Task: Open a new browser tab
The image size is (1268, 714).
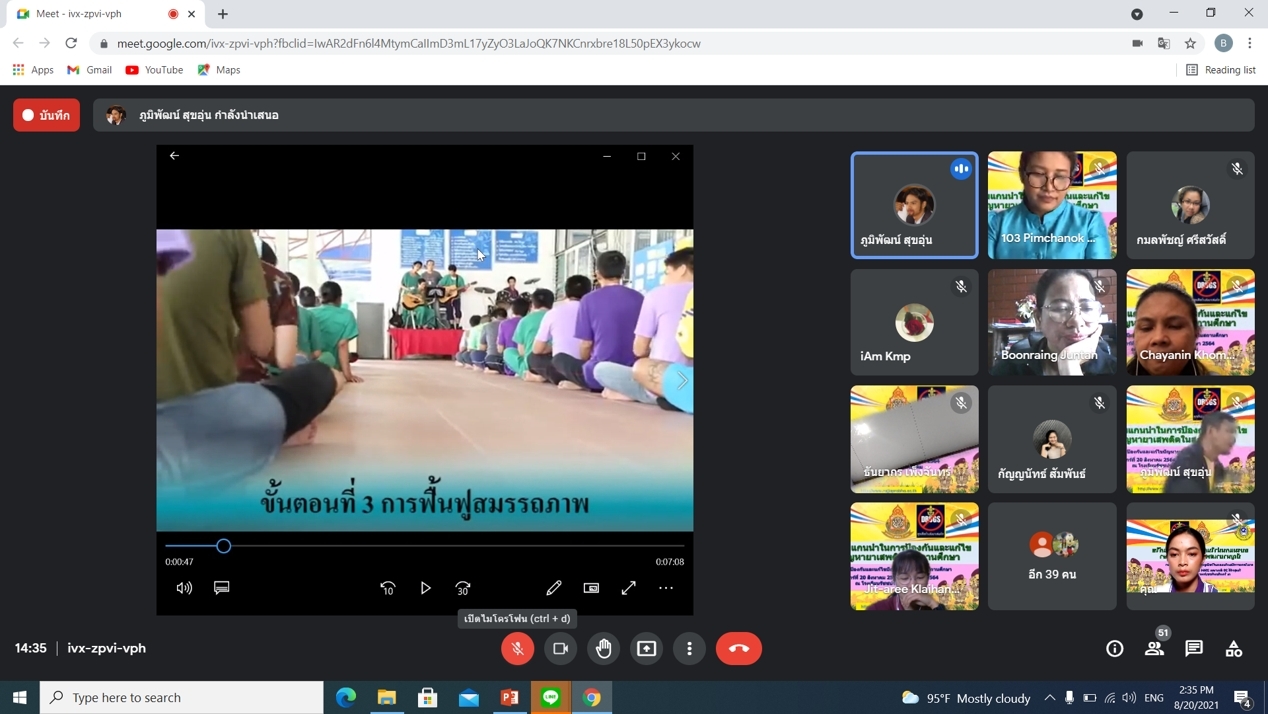Action: point(223,14)
